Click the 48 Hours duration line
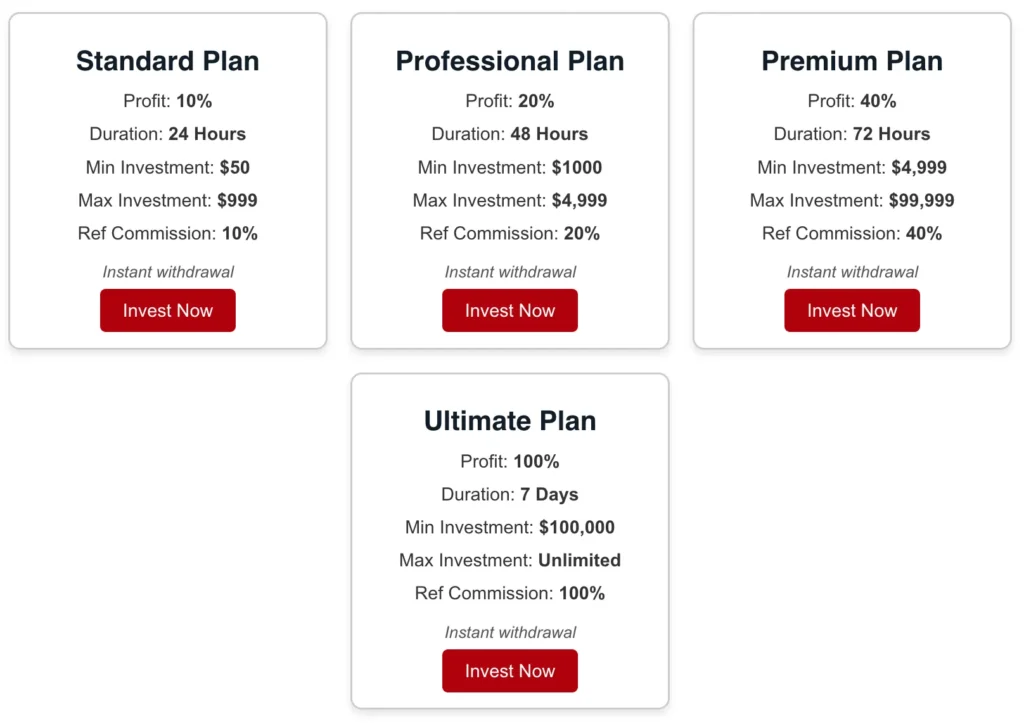This screenshot has width=1024, height=726. click(x=510, y=134)
